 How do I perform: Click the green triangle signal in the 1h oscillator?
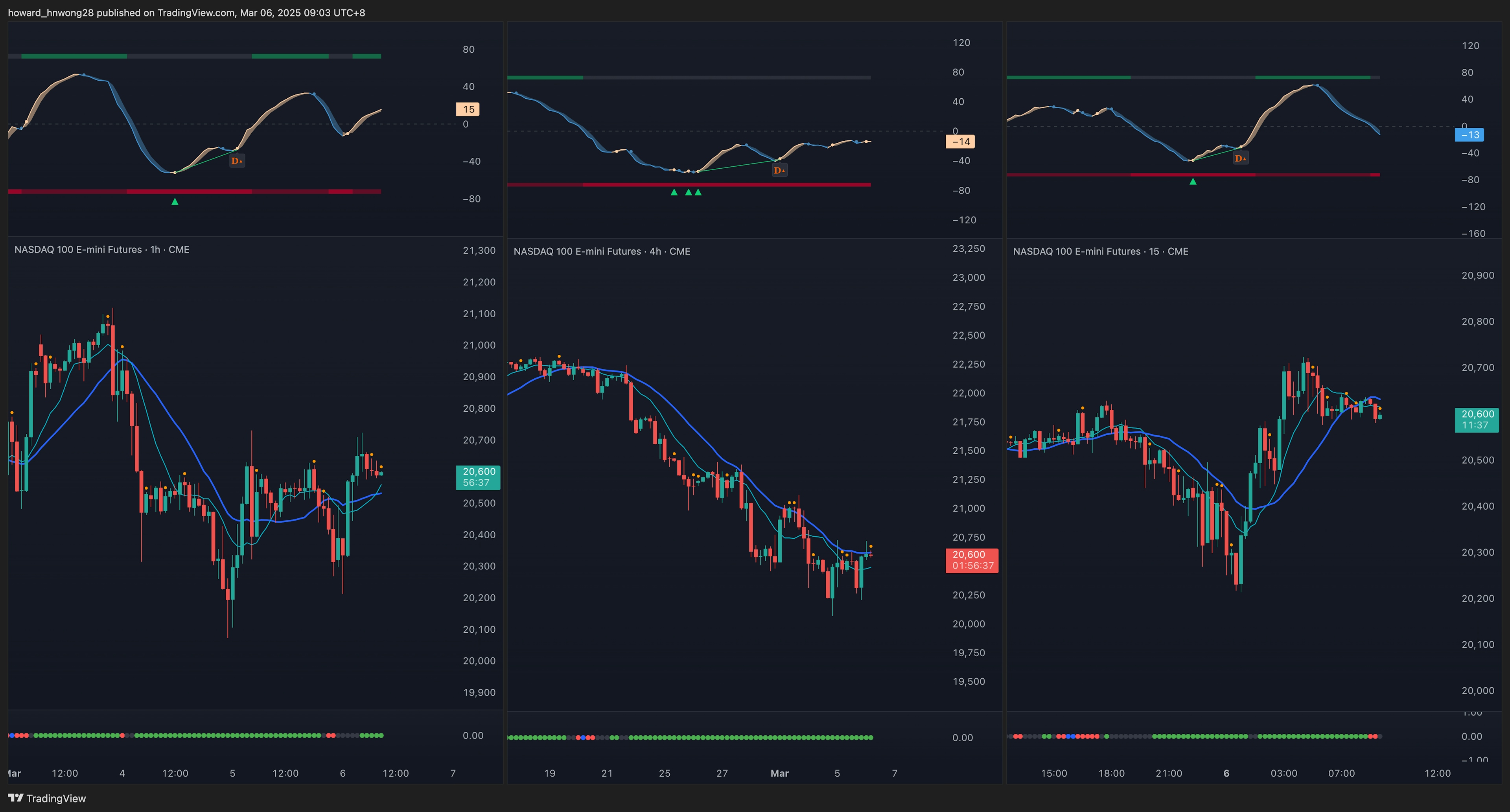(175, 202)
